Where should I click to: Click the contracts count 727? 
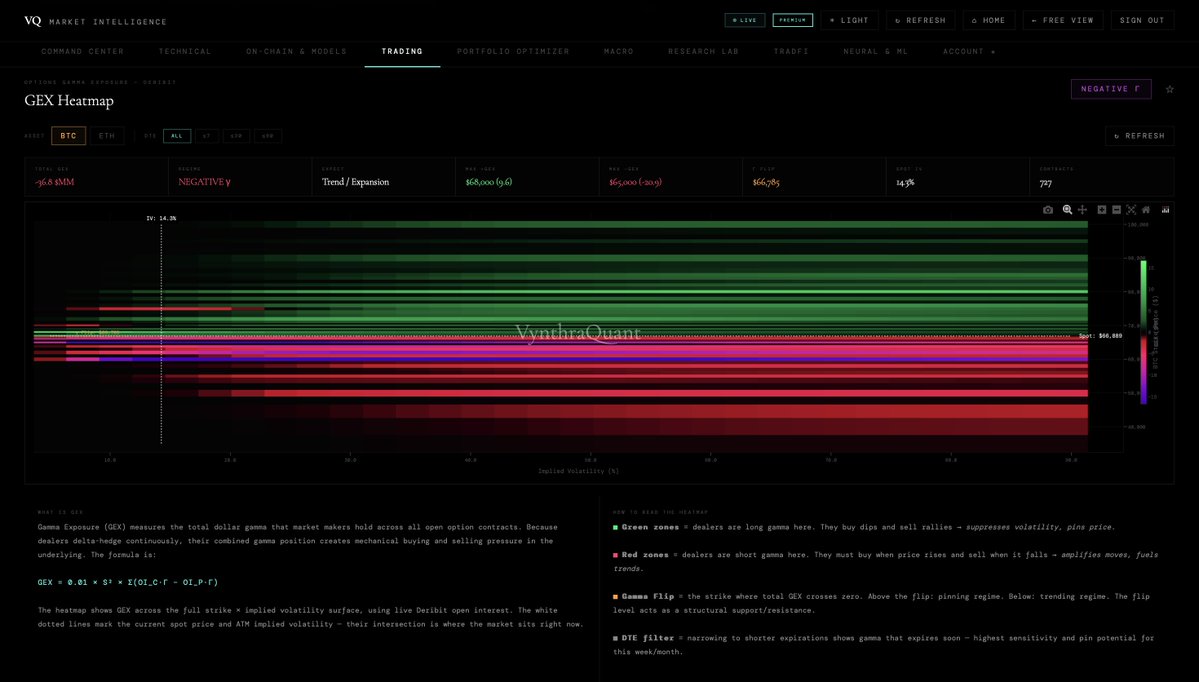[1045, 182]
